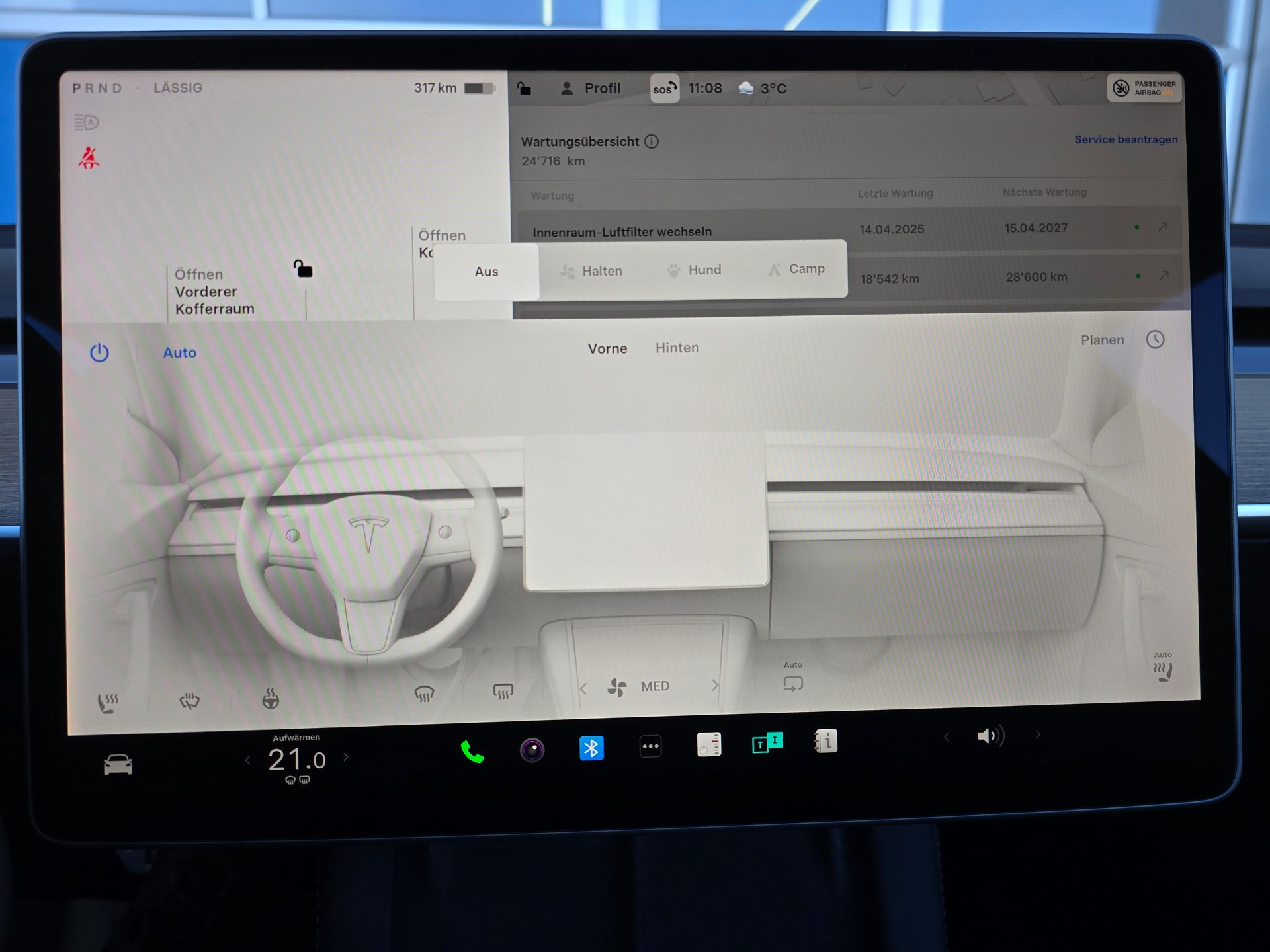Viewport: 1270px width, 952px height.
Task: Raise cabin temperature with right arrow
Action: [x=346, y=758]
